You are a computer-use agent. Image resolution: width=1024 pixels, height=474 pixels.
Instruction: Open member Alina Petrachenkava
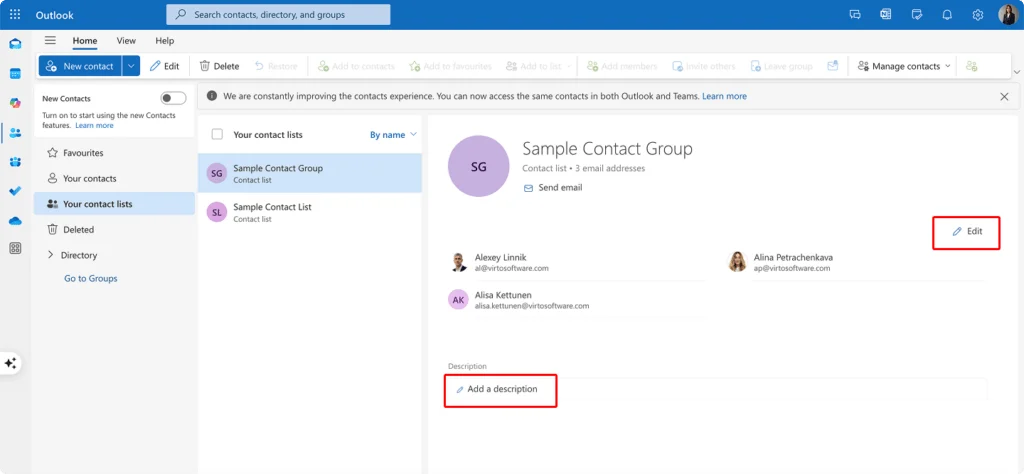click(x=856, y=262)
